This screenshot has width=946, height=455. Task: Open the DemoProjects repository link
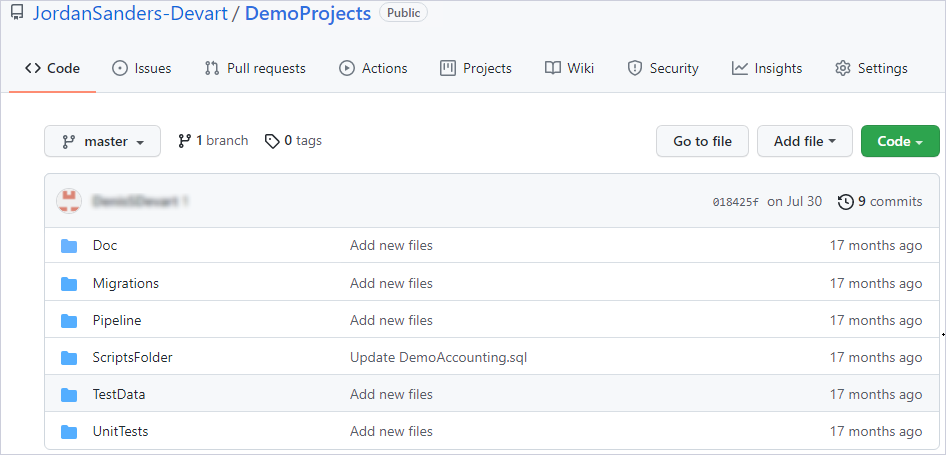coord(308,13)
